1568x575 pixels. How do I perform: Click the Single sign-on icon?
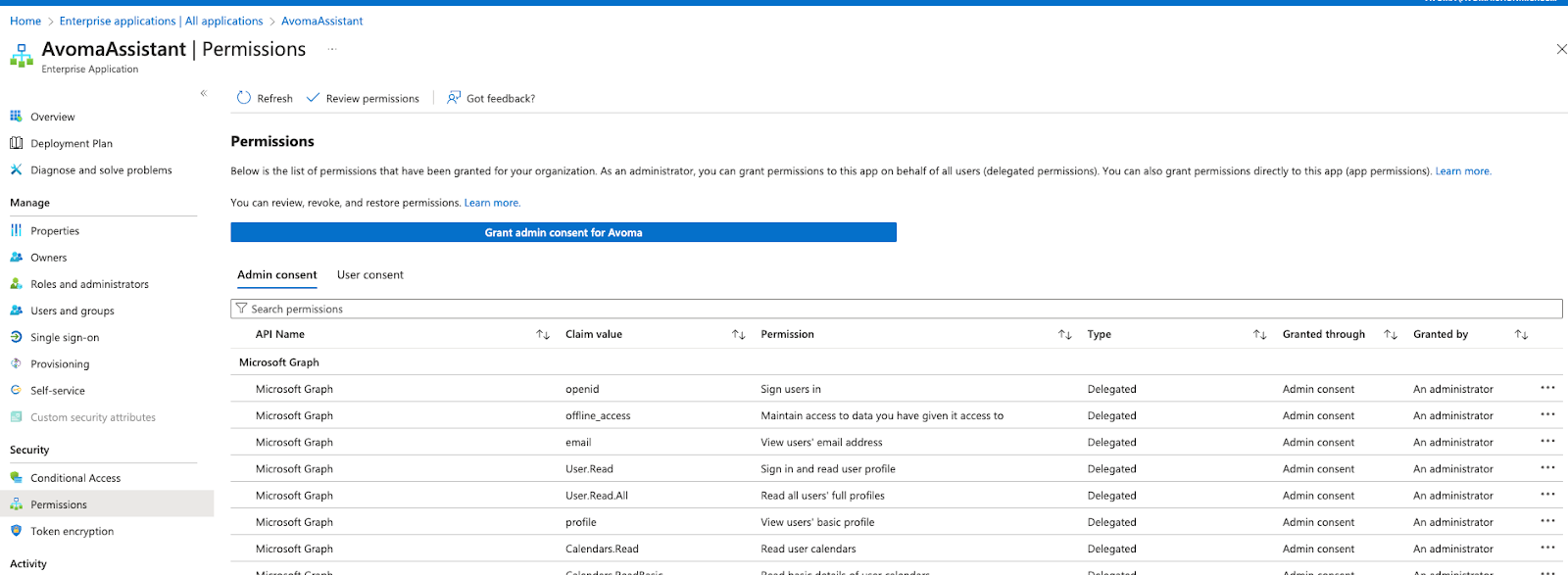[x=16, y=336]
